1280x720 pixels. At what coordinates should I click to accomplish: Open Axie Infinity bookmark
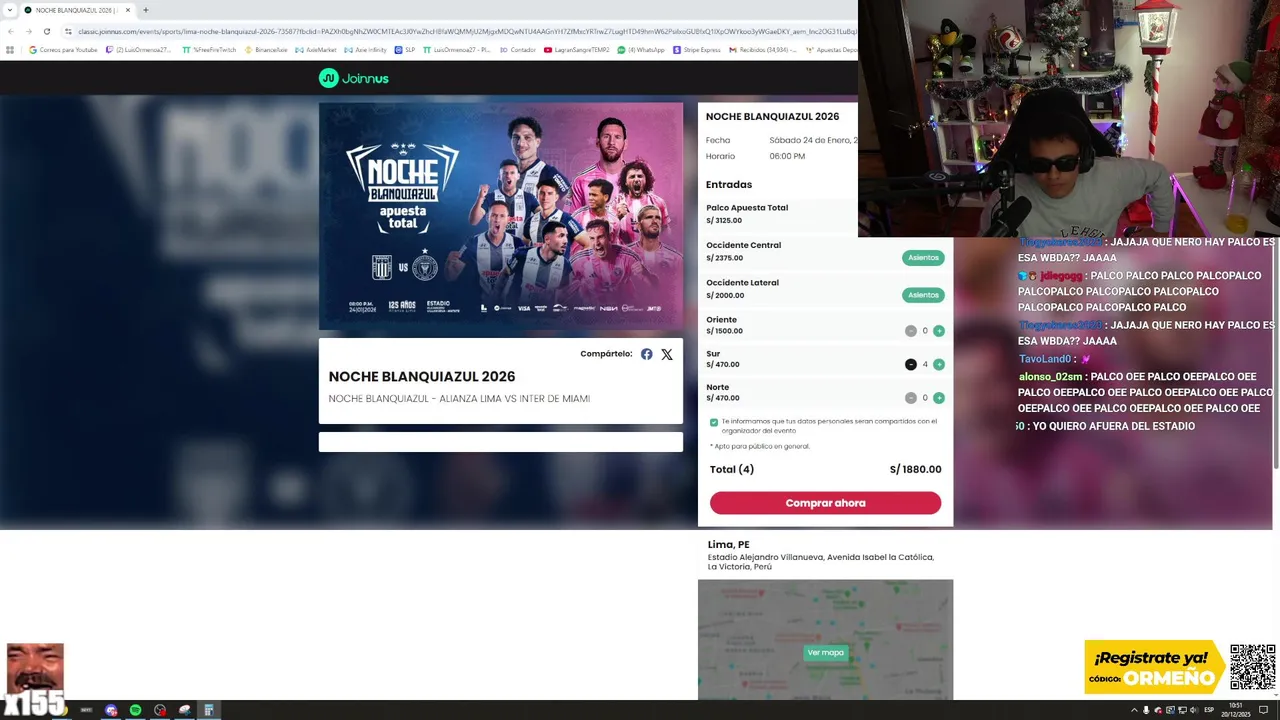[365, 49]
